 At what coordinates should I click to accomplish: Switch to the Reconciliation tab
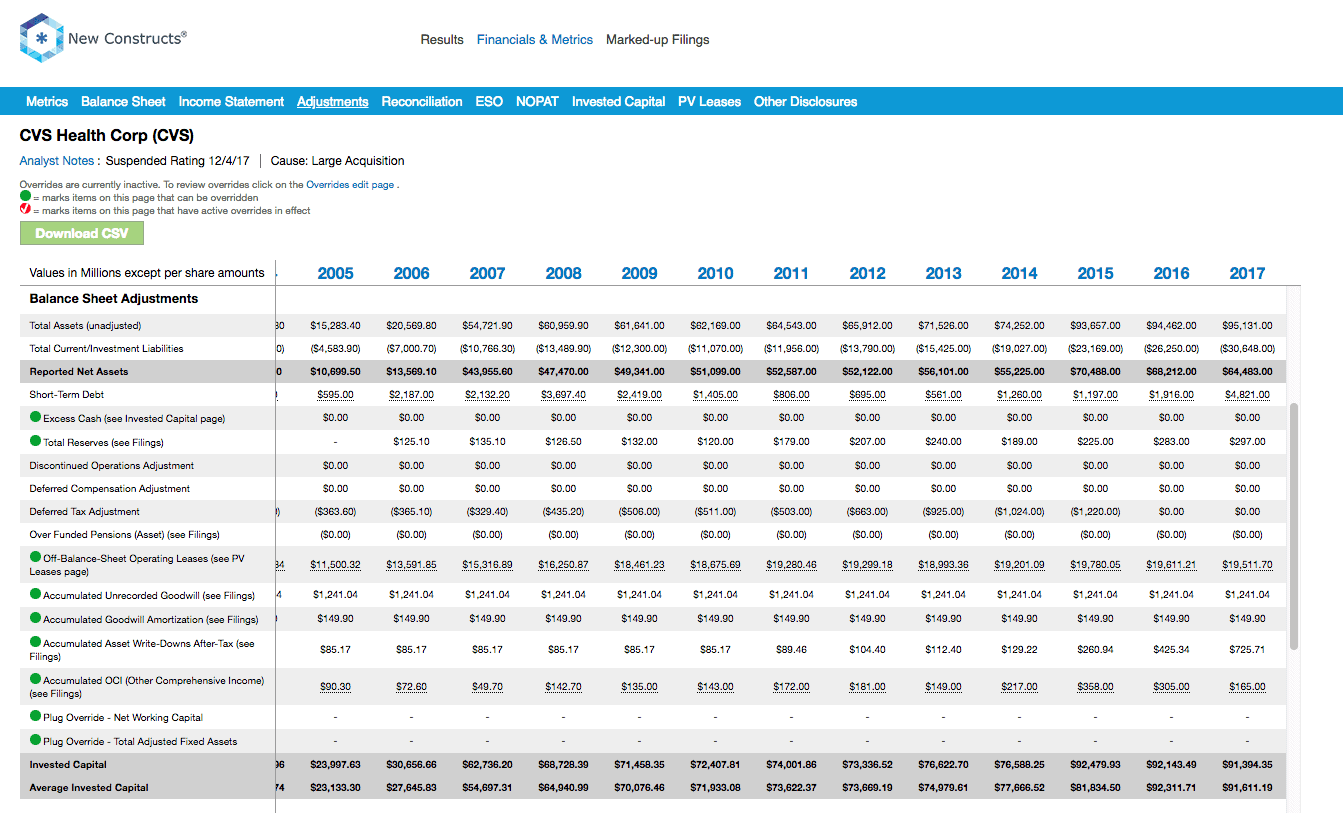click(422, 102)
